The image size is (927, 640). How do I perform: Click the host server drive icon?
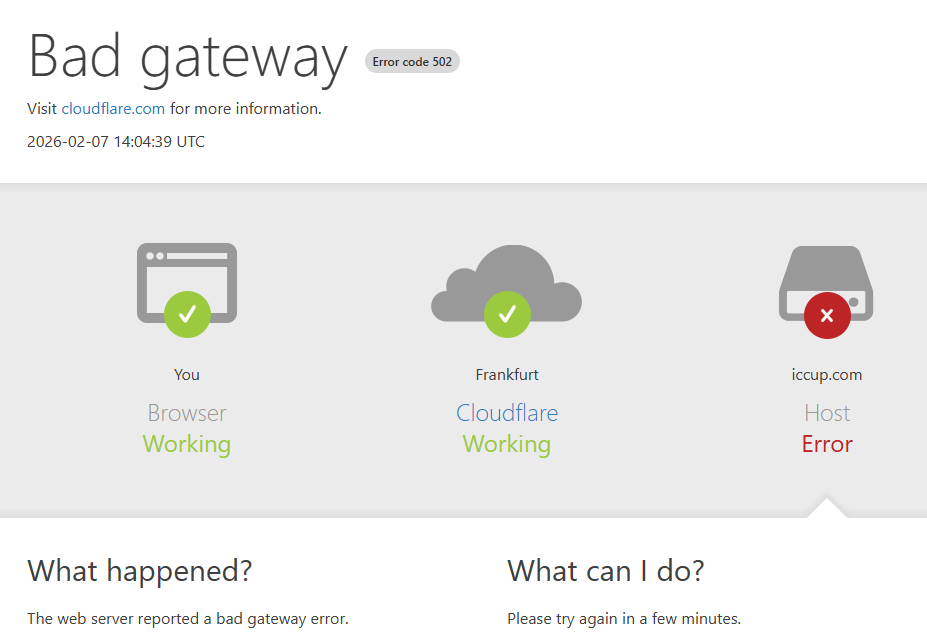[x=826, y=284]
